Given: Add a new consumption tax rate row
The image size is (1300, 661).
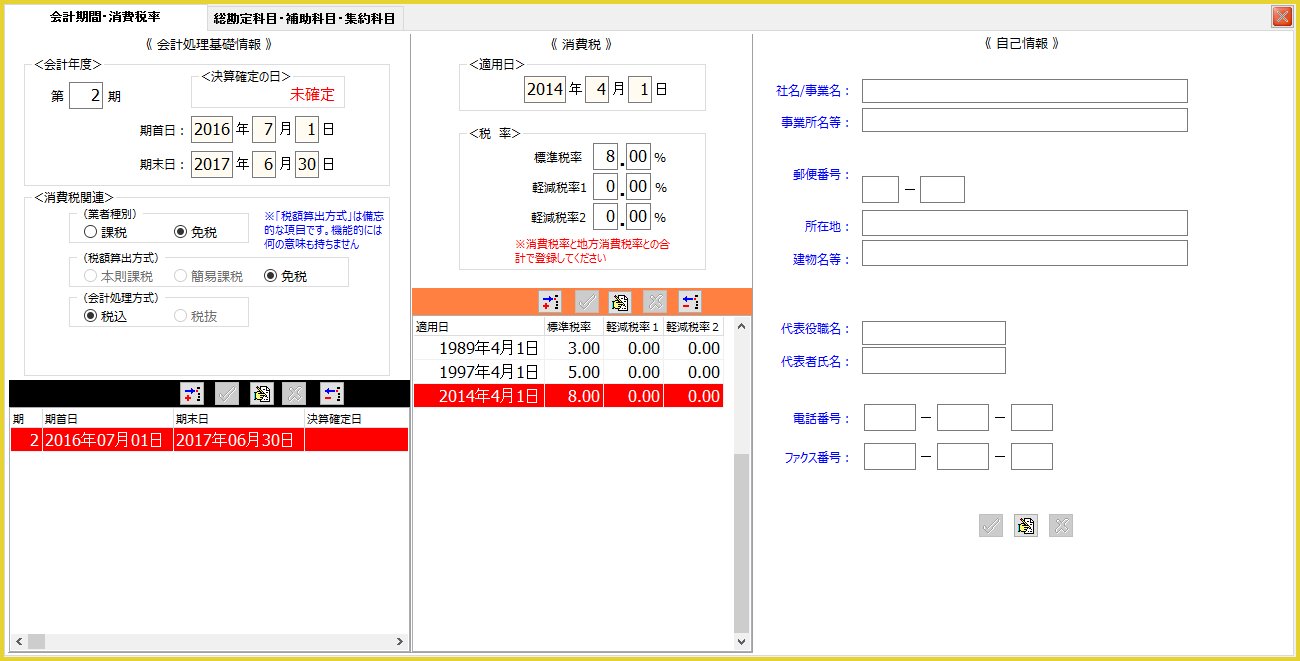Looking at the screenshot, I should [549, 302].
